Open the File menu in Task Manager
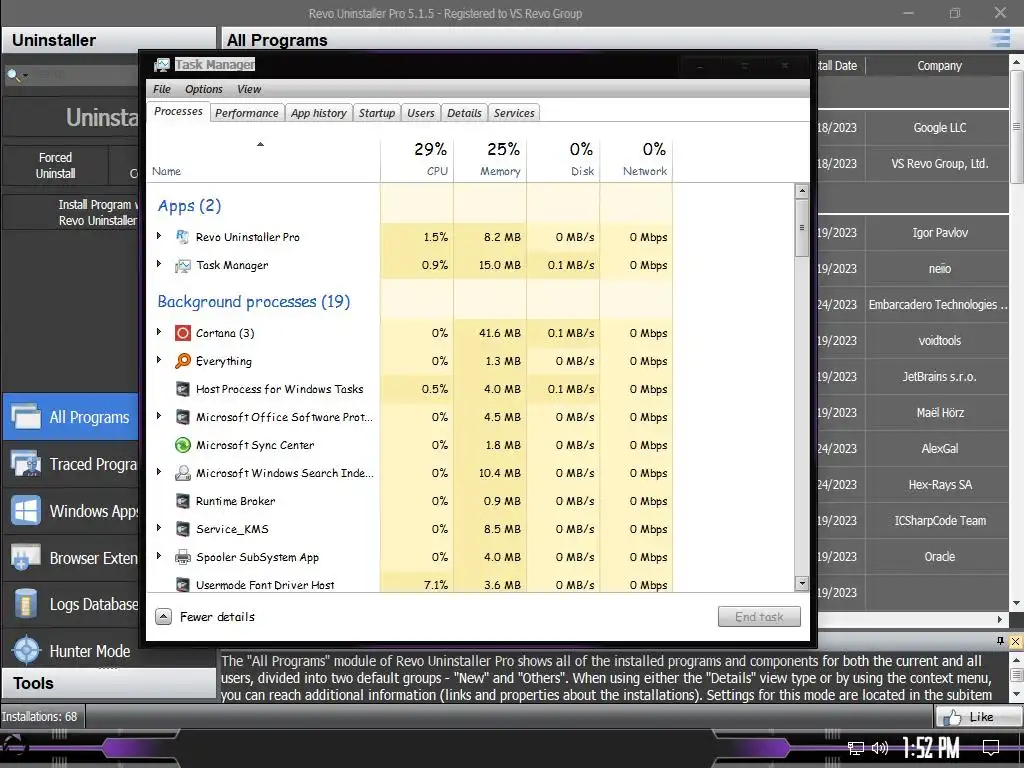1024x768 pixels. (x=162, y=89)
